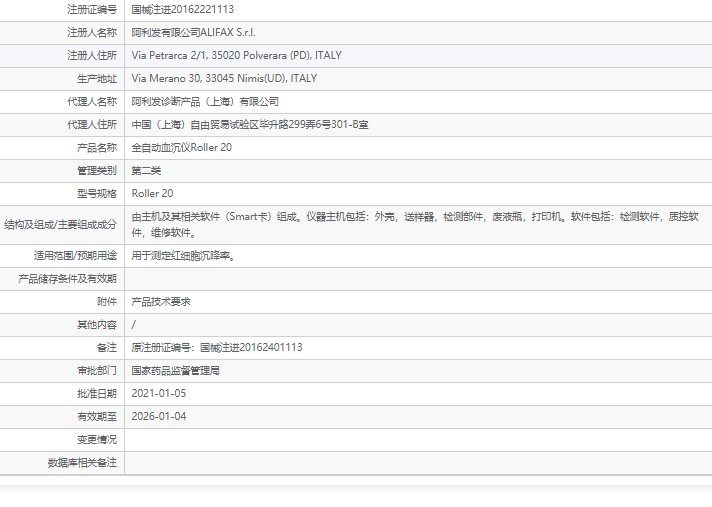
Task: Click the 数据库相关备注 label
Action: (x=82, y=463)
